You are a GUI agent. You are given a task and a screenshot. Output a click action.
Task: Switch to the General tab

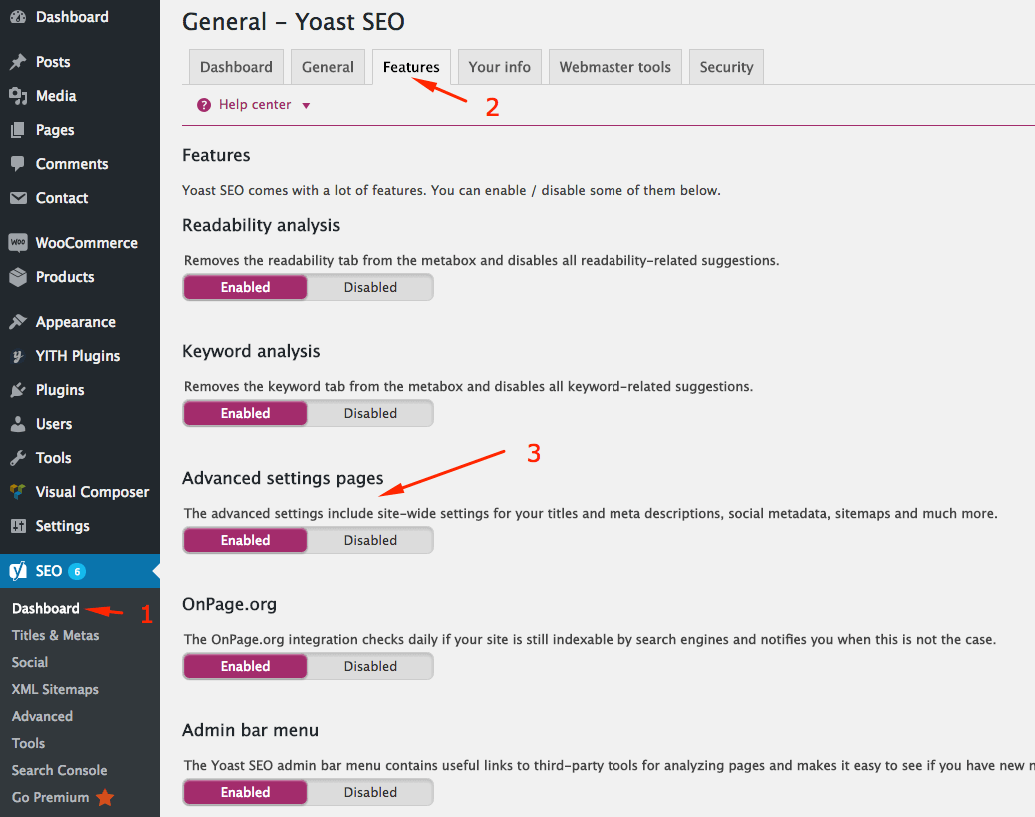(328, 67)
